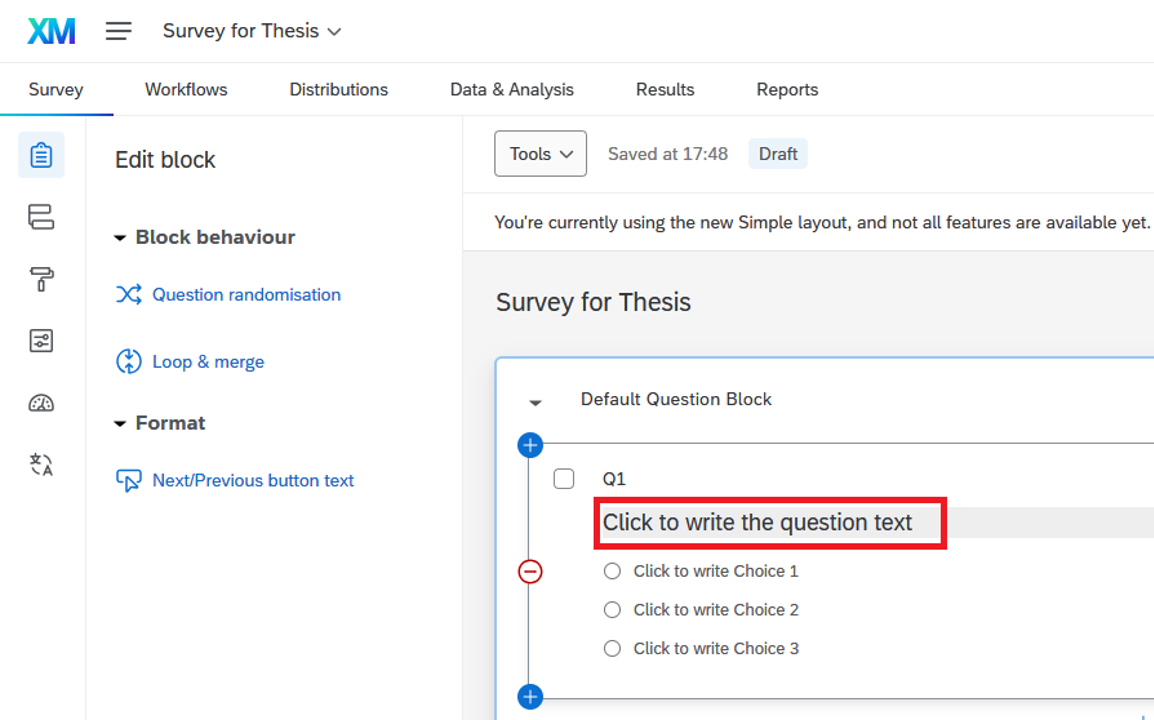Open the Translations sidebar icon

pyautogui.click(x=41, y=464)
